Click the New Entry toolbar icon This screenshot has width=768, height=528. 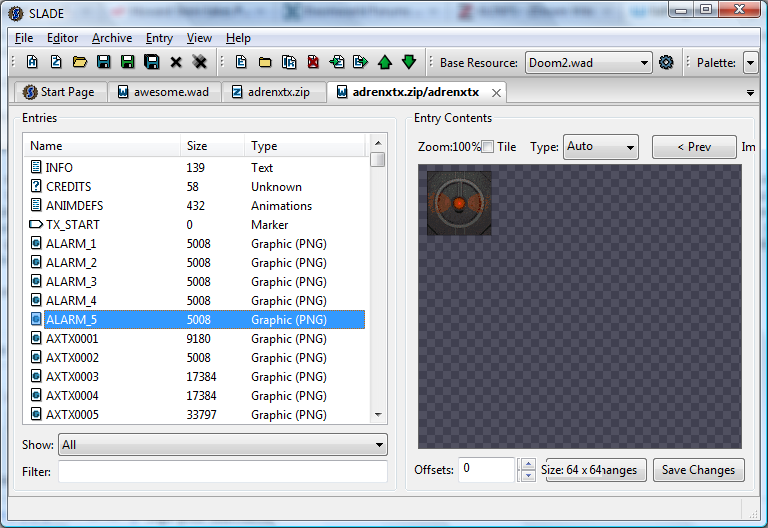(x=241, y=62)
